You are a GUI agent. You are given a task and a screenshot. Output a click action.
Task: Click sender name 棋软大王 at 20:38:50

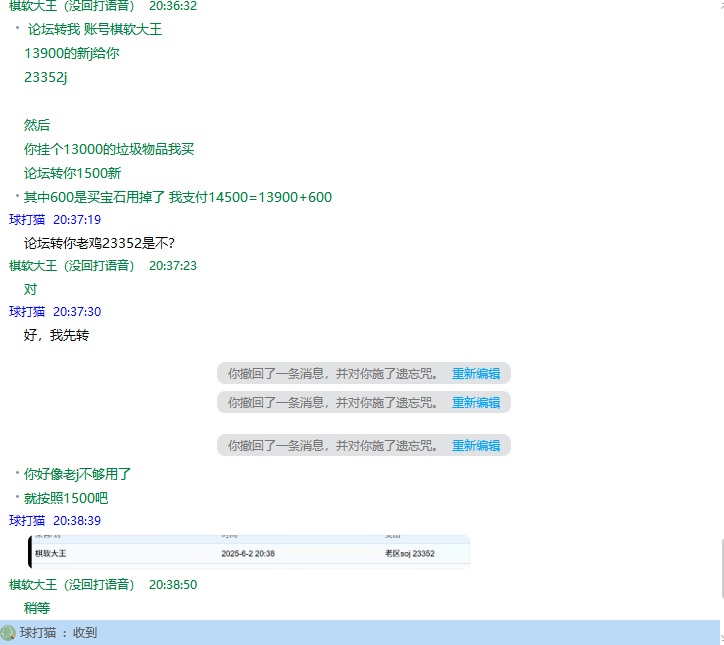pyautogui.click(x=72, y=584)
